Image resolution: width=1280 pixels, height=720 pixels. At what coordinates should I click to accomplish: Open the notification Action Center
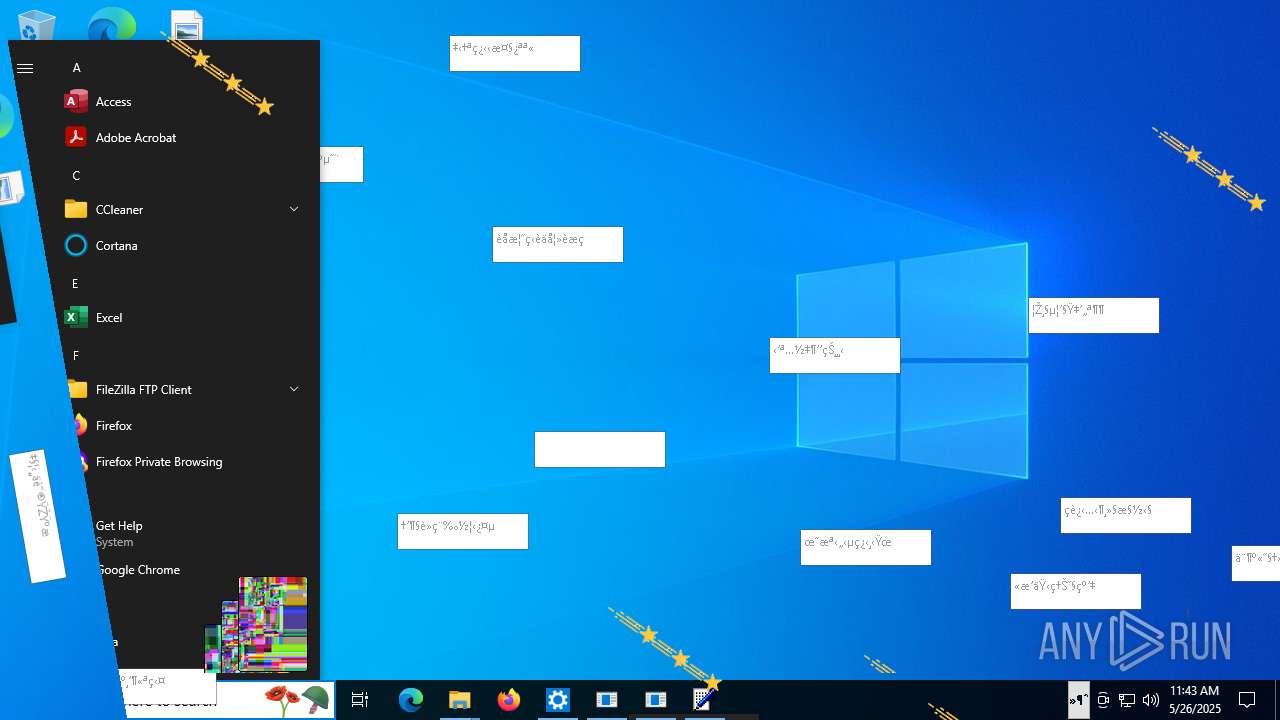click(1247, 700)
